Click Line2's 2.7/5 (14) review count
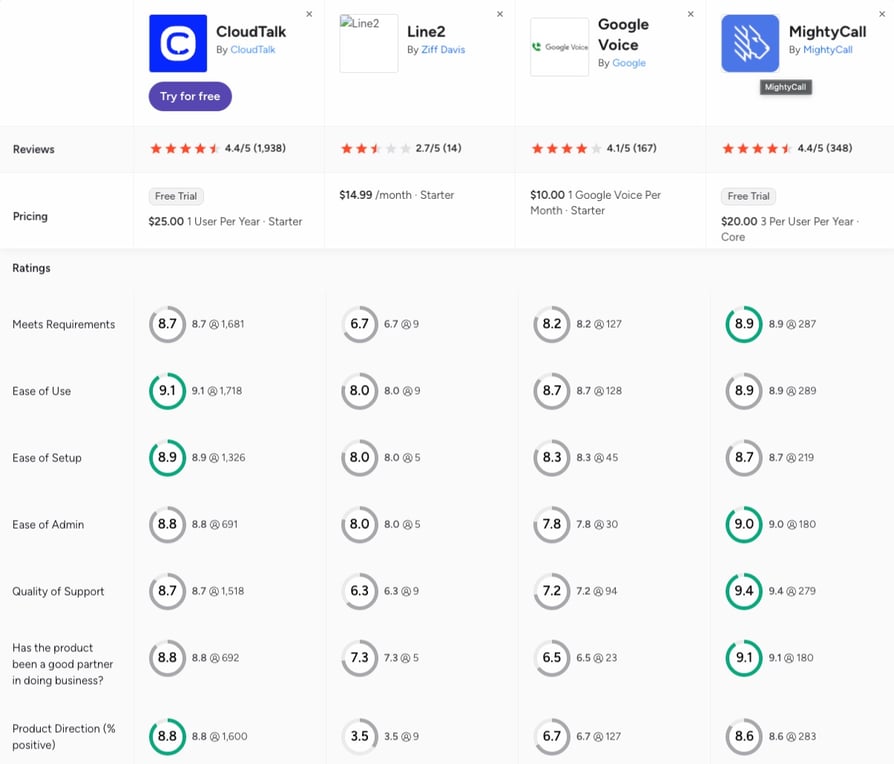 click(x=438, y=148)
